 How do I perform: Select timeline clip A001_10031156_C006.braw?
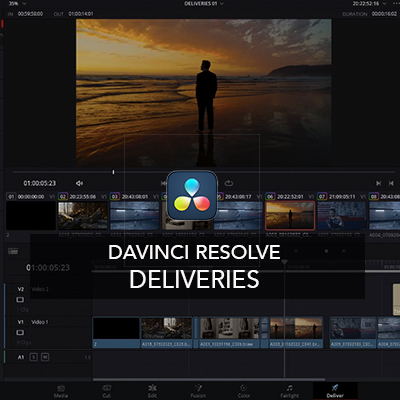coord(229,332)
